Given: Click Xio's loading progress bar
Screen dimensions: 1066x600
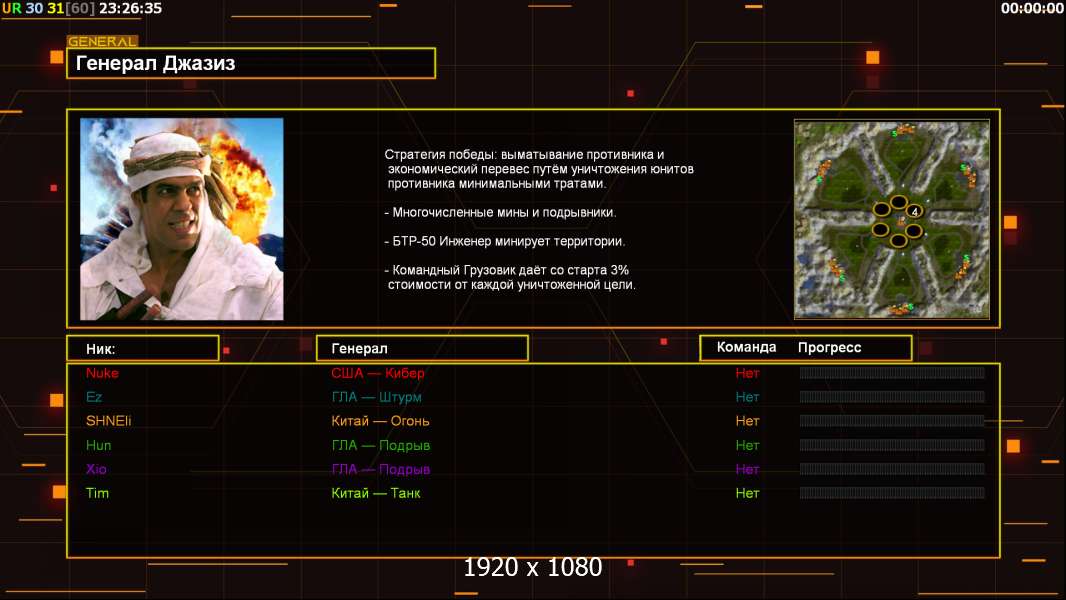Looking at the screenshot, I should point(892,469).
